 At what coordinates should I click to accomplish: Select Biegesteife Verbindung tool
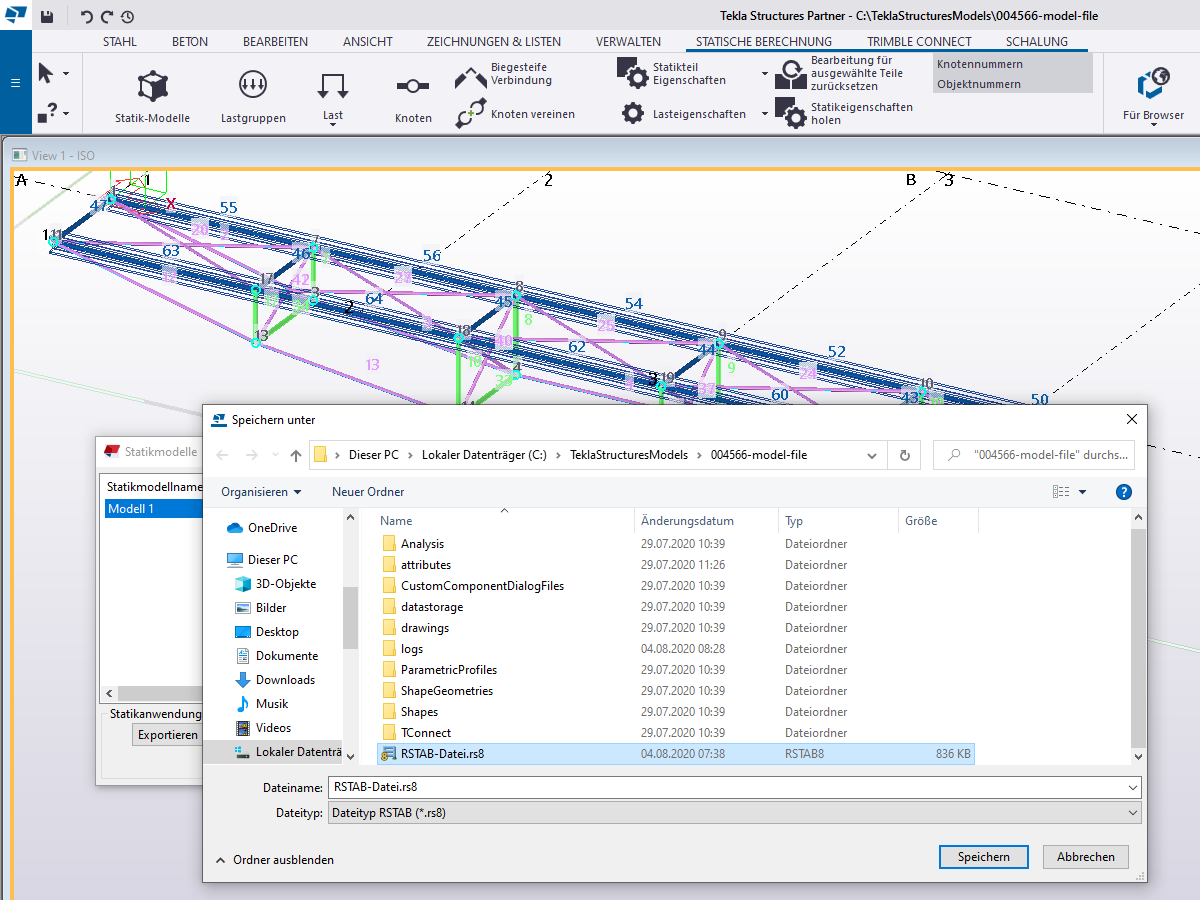point(504,74)
